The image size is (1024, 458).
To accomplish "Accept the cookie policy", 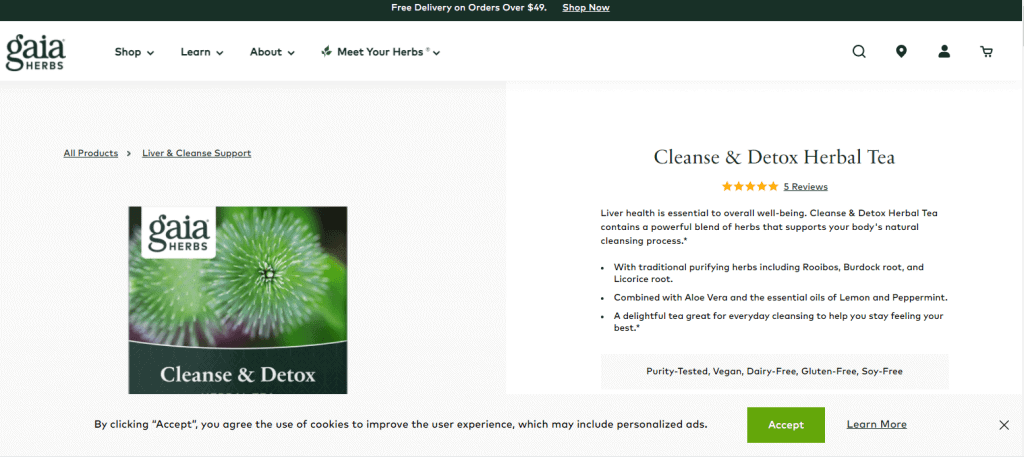I will pos(786,425).
